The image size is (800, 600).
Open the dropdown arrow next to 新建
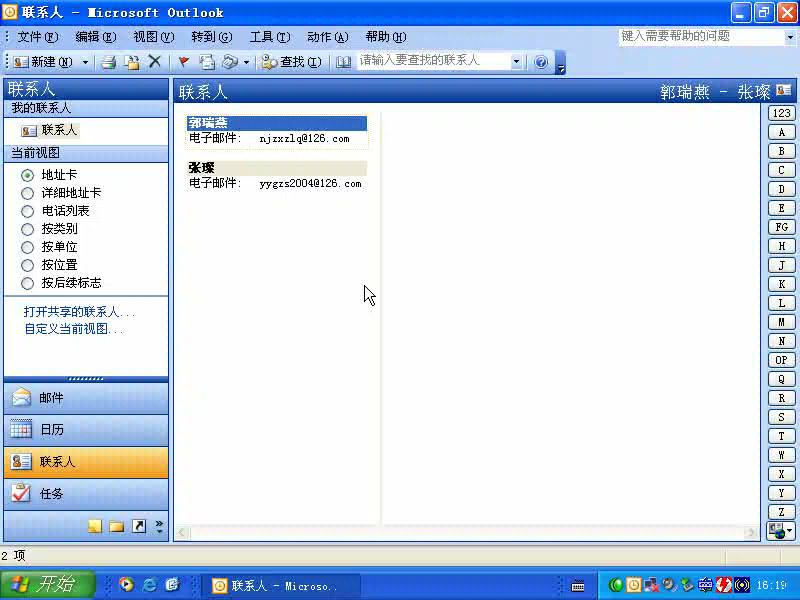coord(85,62)
